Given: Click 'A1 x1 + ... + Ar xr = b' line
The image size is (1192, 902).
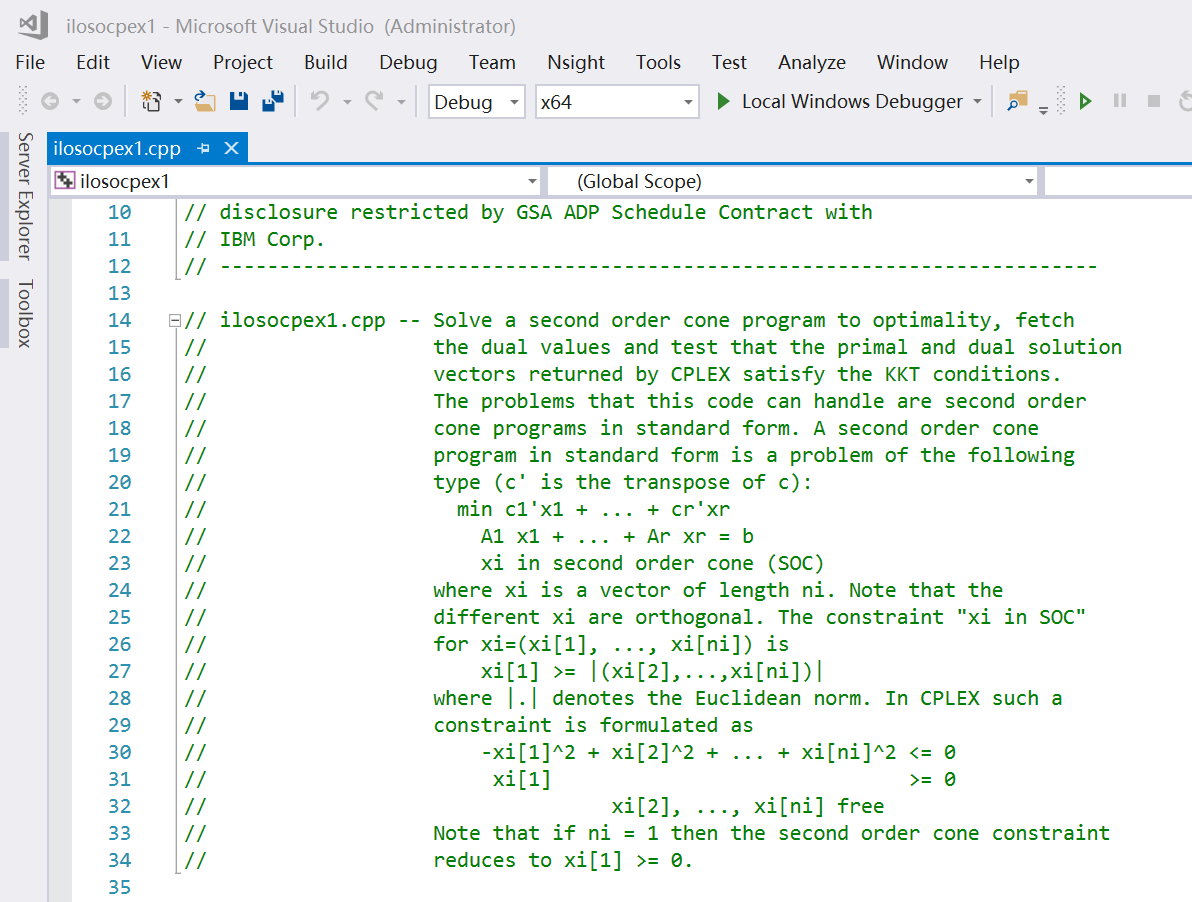Looking at the screenshot, I should click(617, 536).
